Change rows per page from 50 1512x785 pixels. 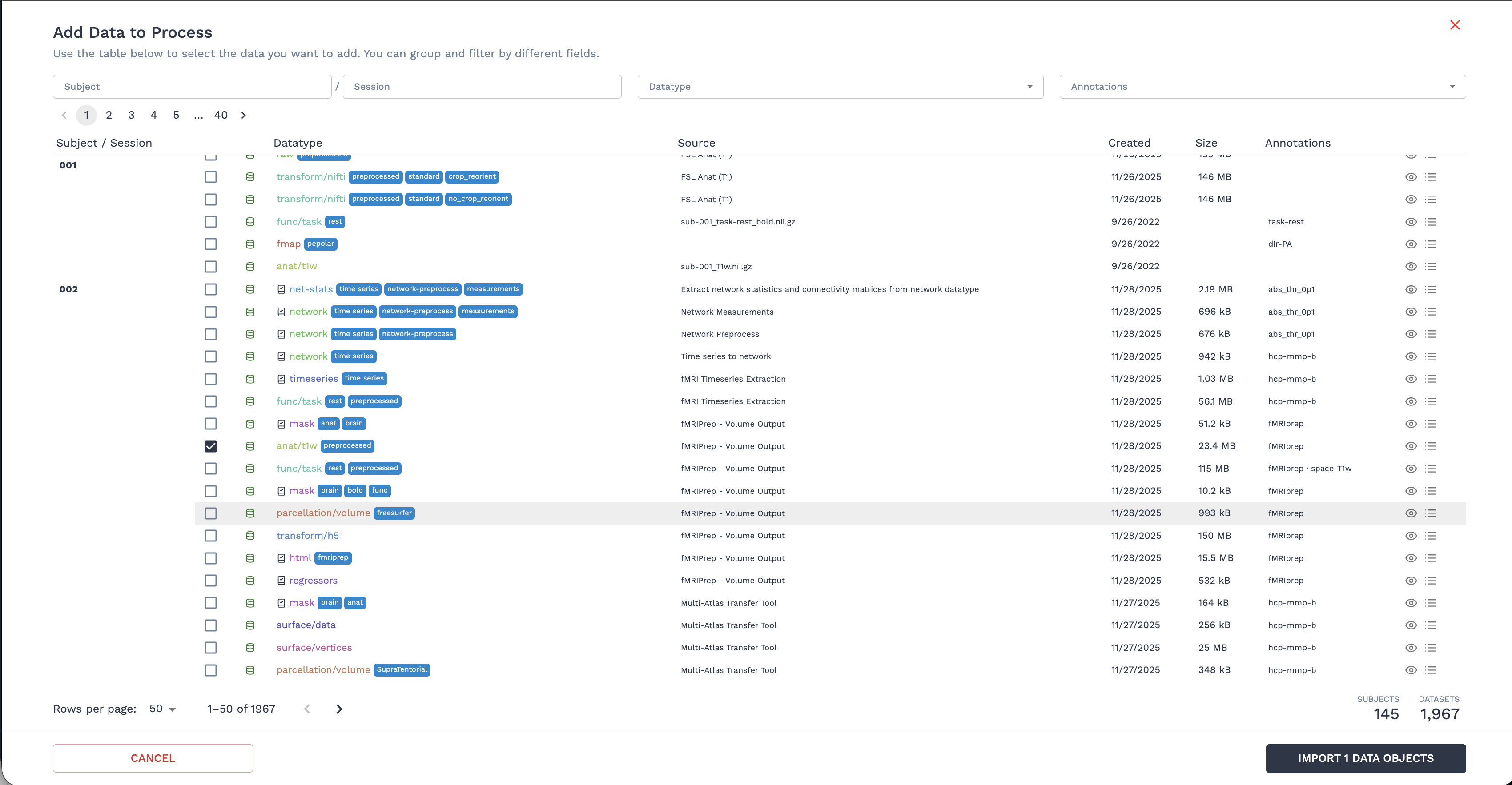tap(163, 709)
